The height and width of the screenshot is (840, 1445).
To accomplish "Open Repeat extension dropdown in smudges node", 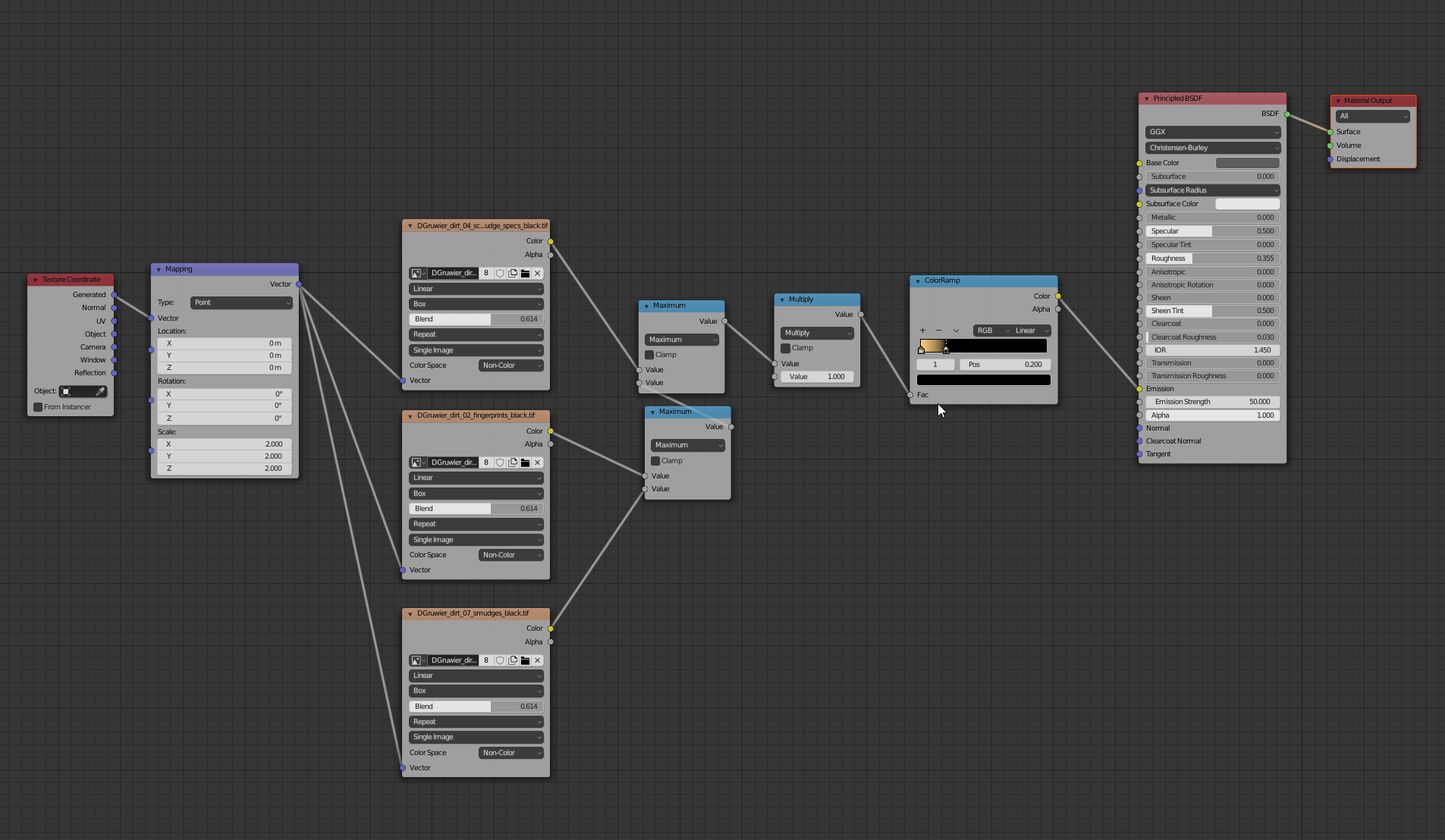I will pyautogui.click(x=476, y=722).
